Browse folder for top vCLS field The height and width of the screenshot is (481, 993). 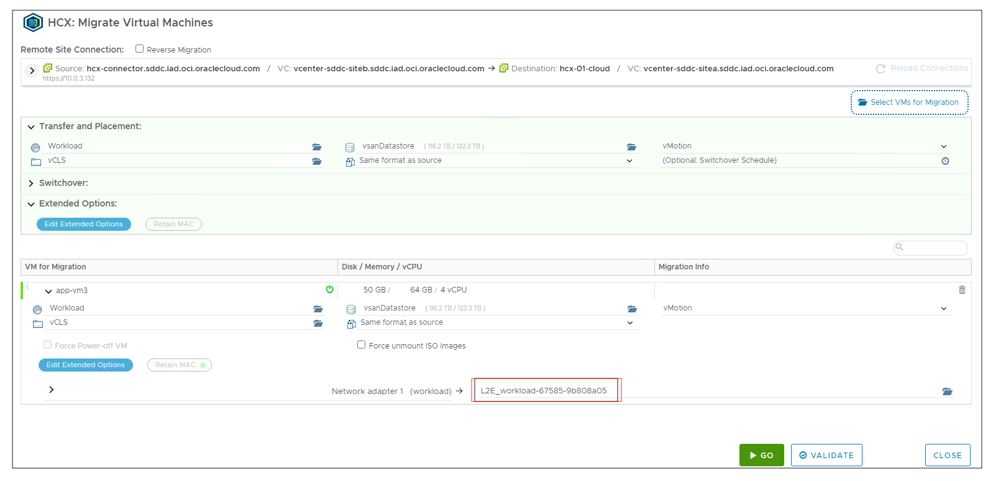coord(317,161)
